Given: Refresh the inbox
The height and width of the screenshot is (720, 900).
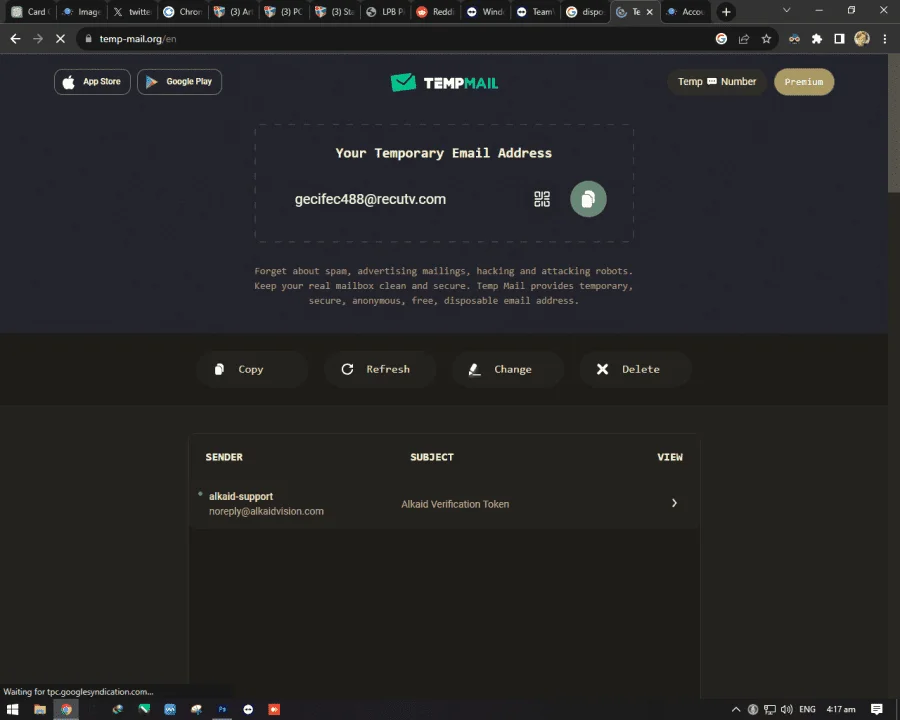Looking at the screenshot, I should [380, 369].
